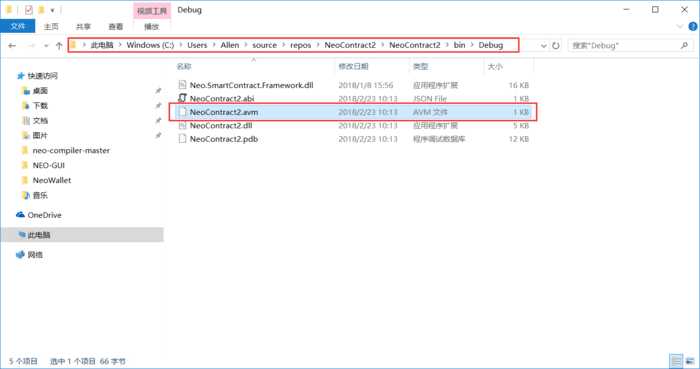The width and height of the screenshot is (700, 369).
Task: Switch to the 查看 ribbon tab
Action: click(x=116, y=27)
